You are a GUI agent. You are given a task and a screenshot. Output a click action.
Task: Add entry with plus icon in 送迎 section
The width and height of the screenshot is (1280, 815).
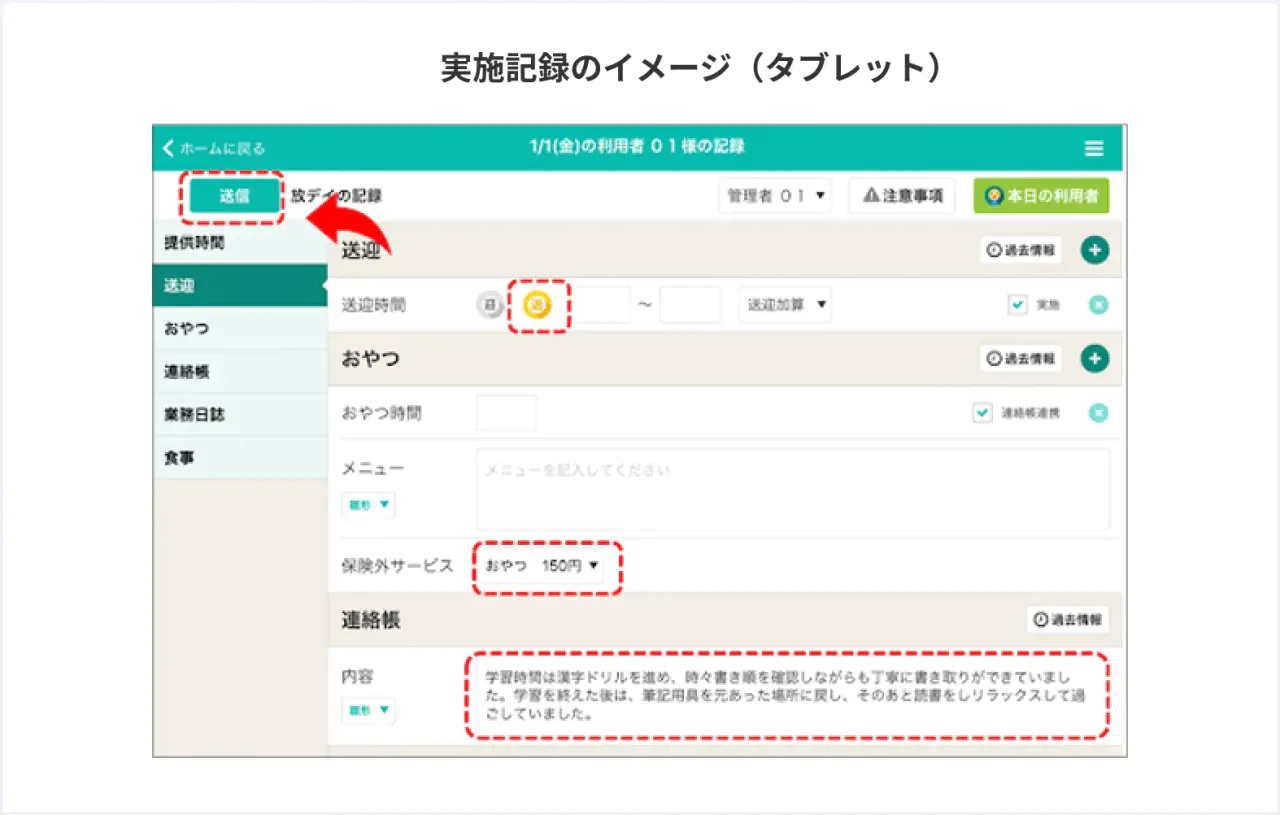point(1095,250)
